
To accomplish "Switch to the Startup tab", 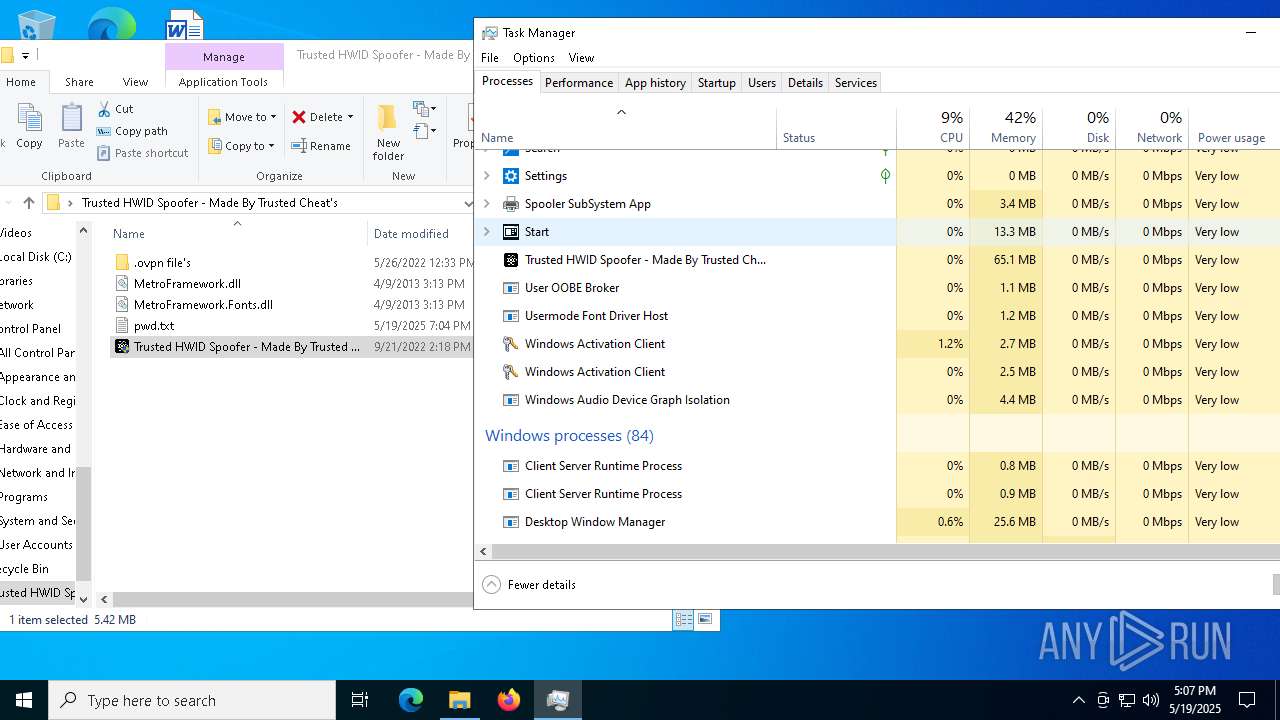I will pyautogui.click(x=717, y=83).
